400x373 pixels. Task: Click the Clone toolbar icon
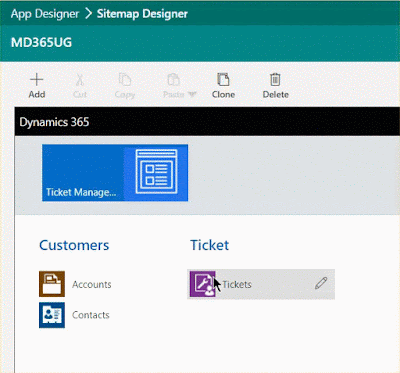pyautogui.click(x=223, y=80)
